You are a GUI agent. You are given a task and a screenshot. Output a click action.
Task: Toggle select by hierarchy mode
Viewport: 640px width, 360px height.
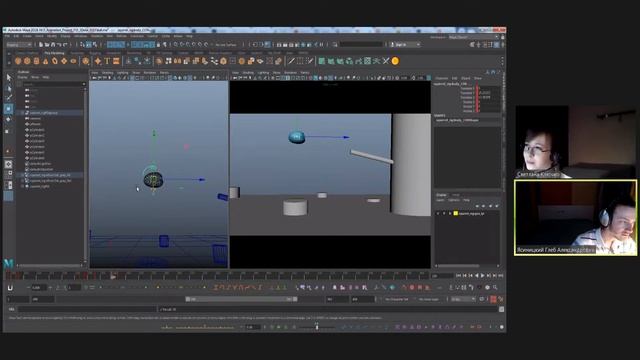point(82,44)
